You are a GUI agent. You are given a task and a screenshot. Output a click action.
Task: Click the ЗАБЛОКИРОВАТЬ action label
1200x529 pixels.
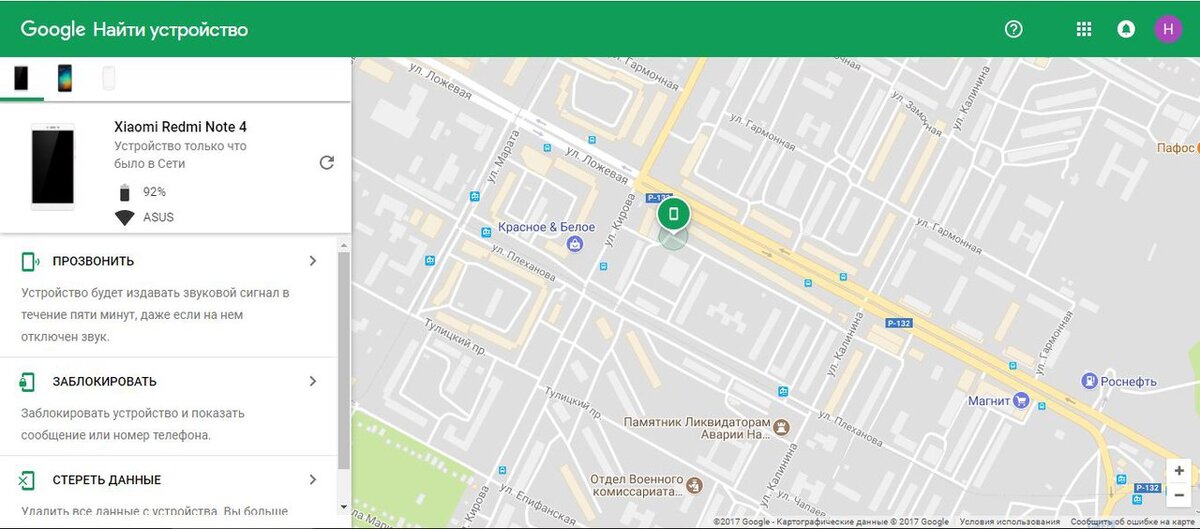click(104, 381)
